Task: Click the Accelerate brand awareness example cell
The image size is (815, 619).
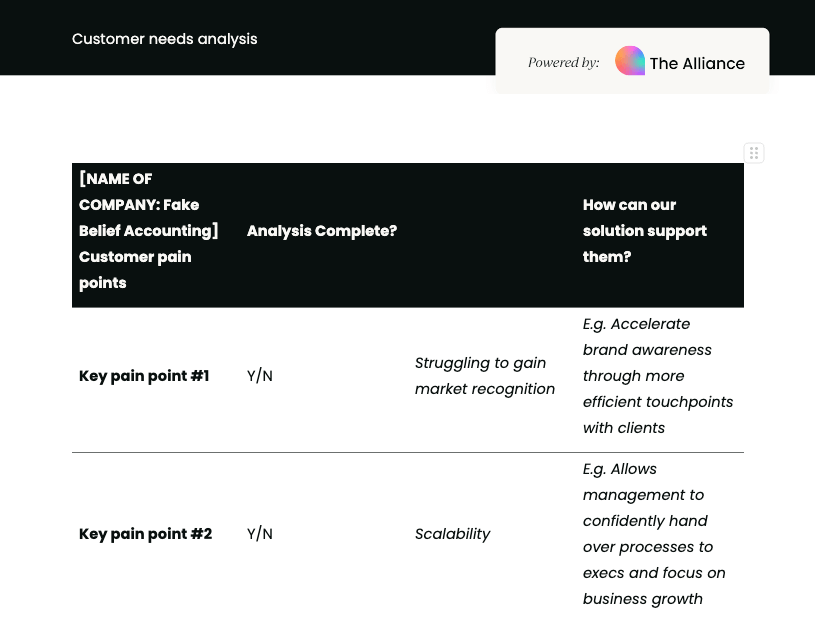Action: click(657, 376)
